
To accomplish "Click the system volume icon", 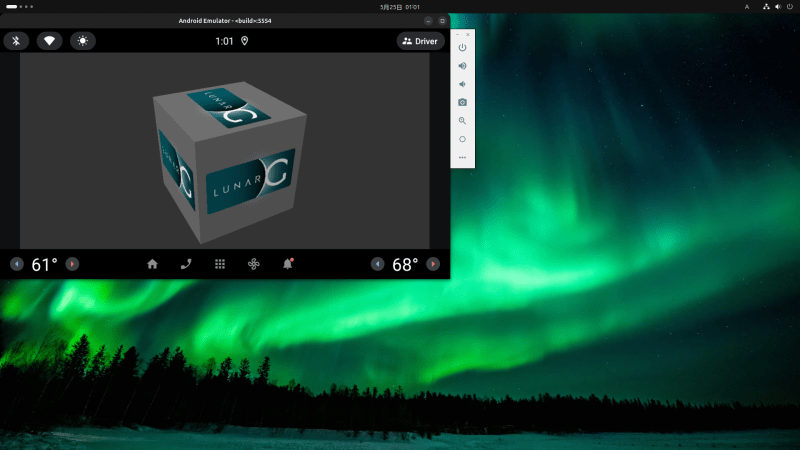I will (778, 7).
